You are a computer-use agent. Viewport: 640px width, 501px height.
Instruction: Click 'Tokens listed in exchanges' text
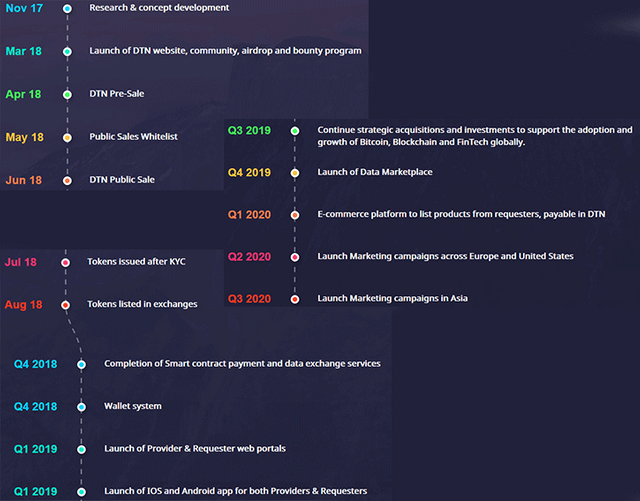tap(142, 304)
